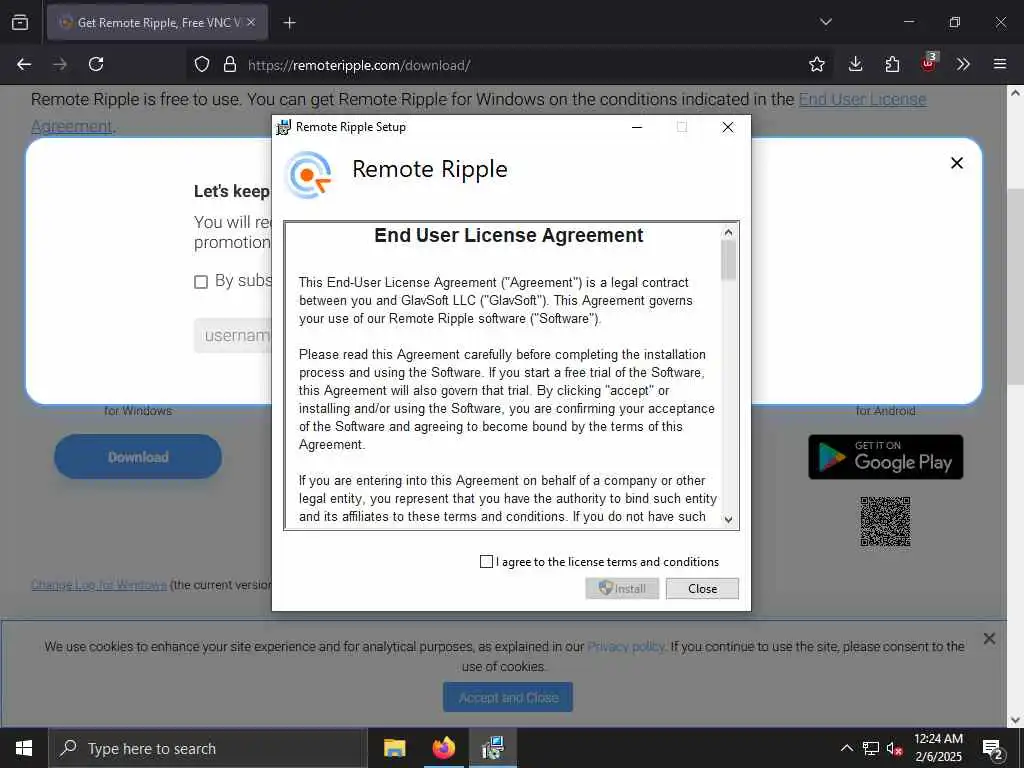The image size is (1024, 768).
Task: Open File Explorer from taskbar
Action: 394,748
